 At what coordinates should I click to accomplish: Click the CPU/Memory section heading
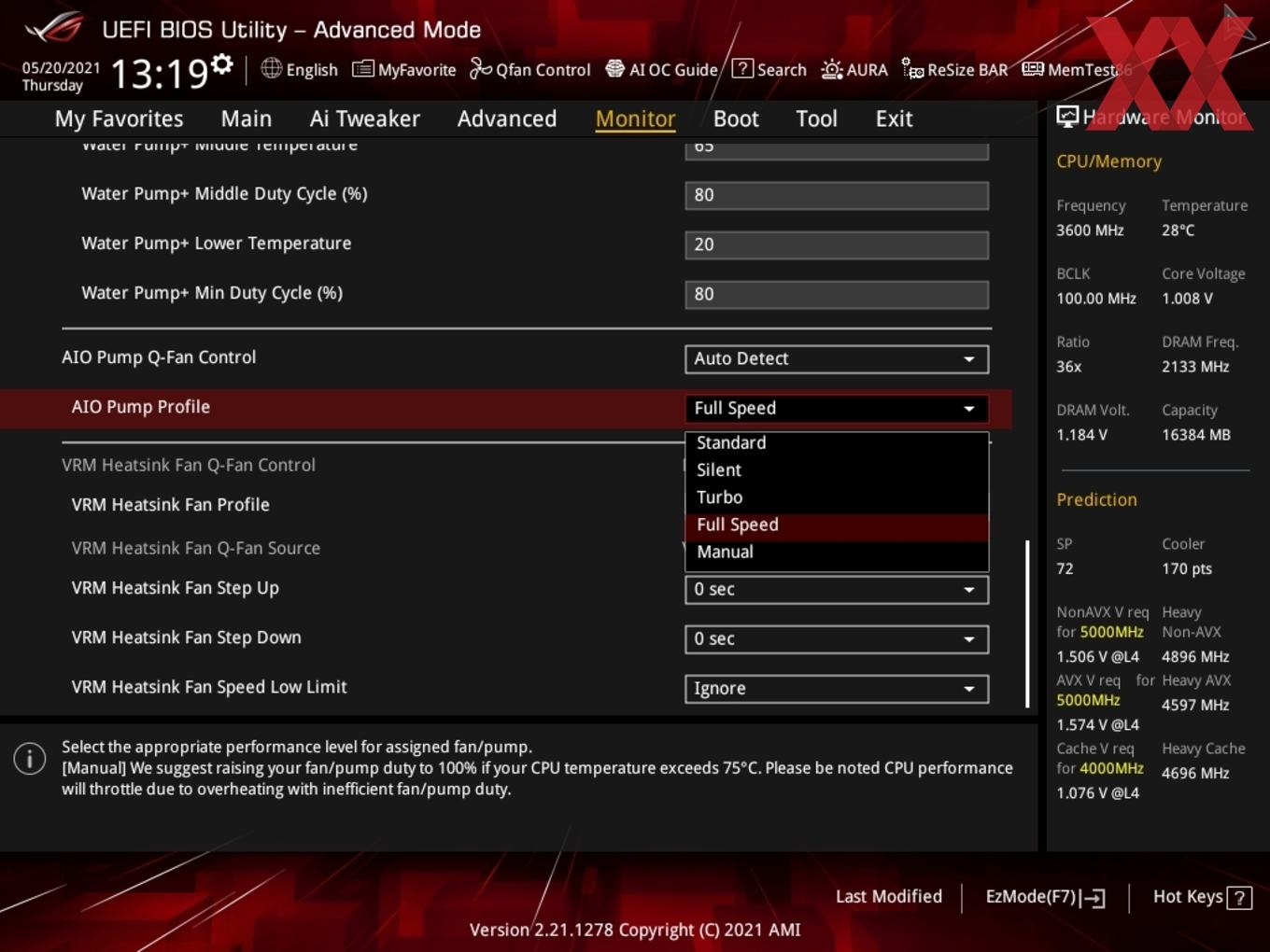pyautogui.click(x=1108, y=161)
